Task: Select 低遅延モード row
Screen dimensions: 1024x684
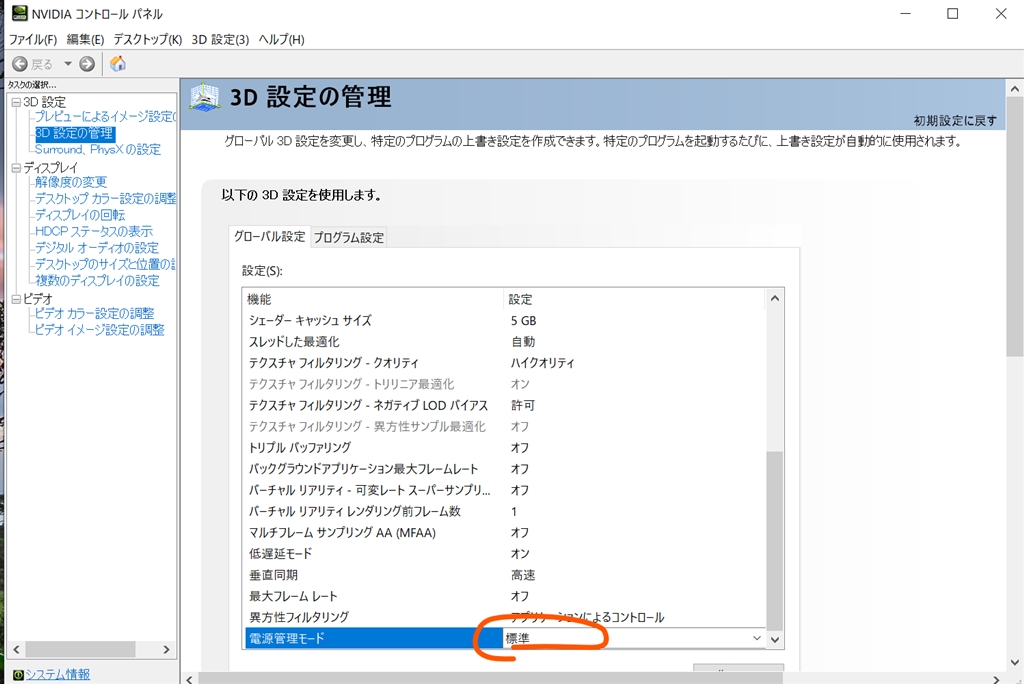Action: tap(504, 554)
